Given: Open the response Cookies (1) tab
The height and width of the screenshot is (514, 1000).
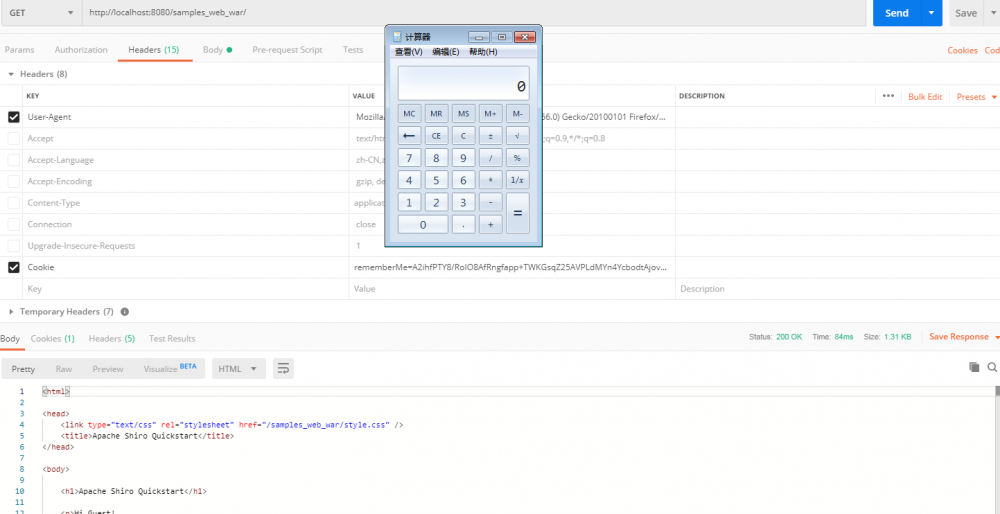Looking at the screenshot, I should coord(52,339).
